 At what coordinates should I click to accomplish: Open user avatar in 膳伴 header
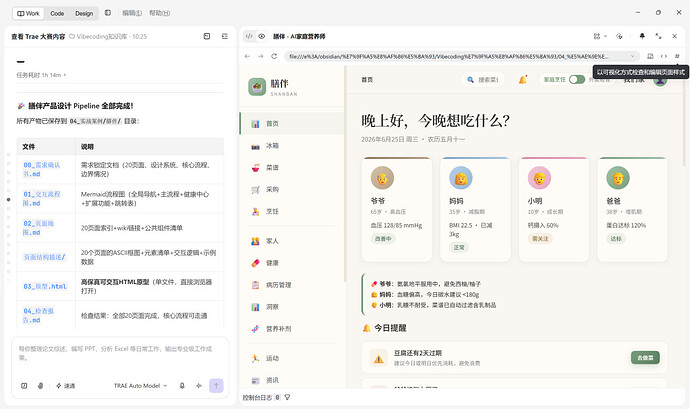[x=660, y=81]
